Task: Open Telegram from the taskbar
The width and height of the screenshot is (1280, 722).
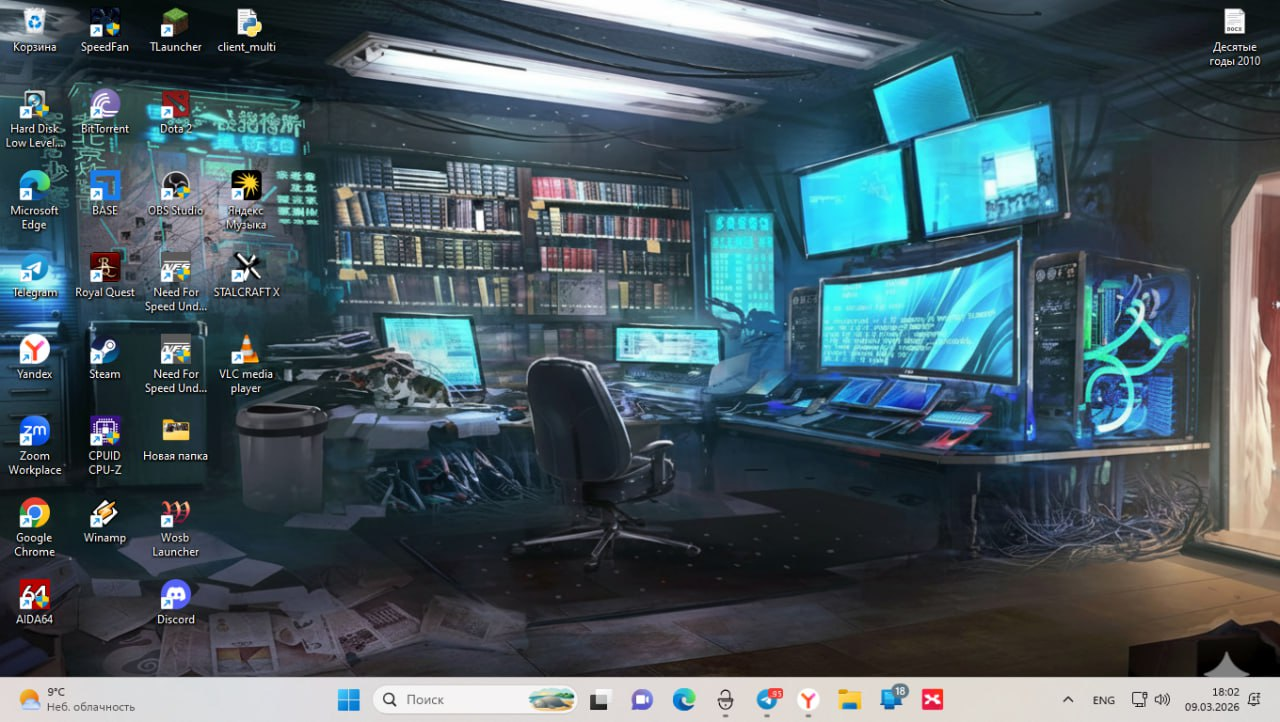Action: [x=767, y=700]
